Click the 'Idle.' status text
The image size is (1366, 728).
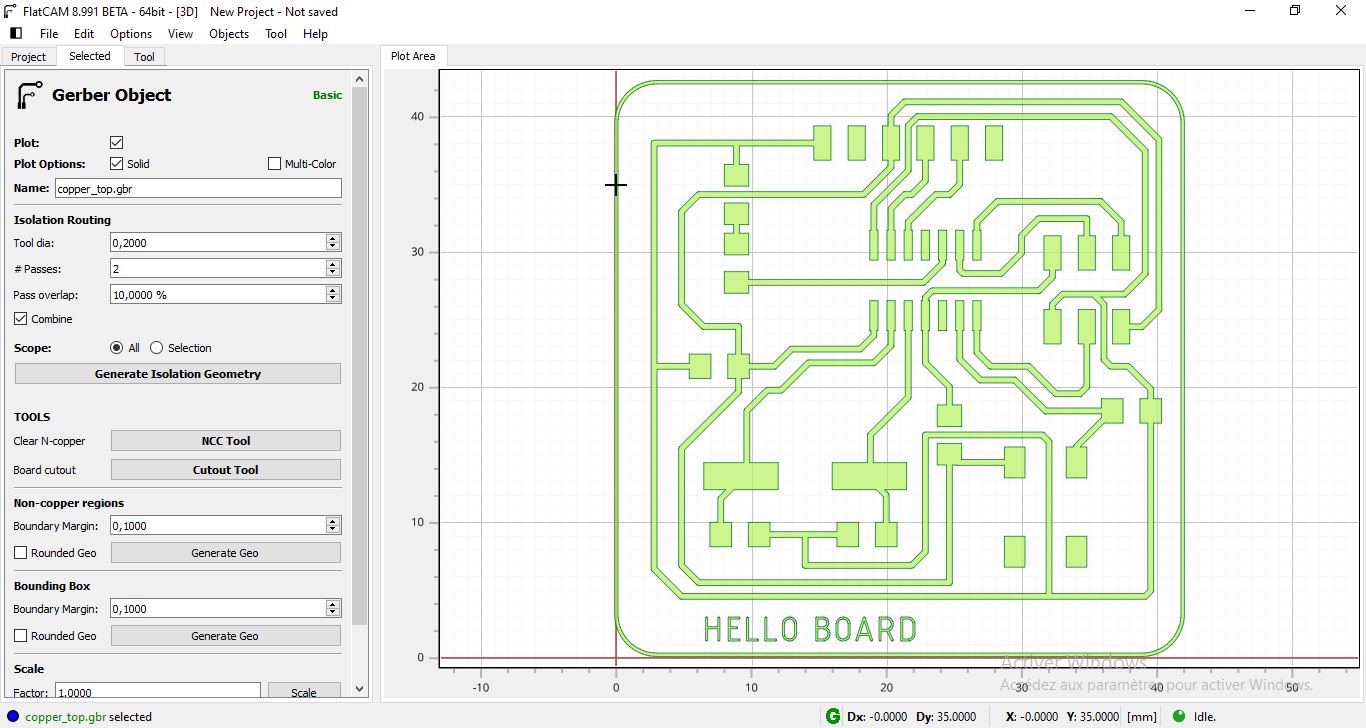[1205, 717]
